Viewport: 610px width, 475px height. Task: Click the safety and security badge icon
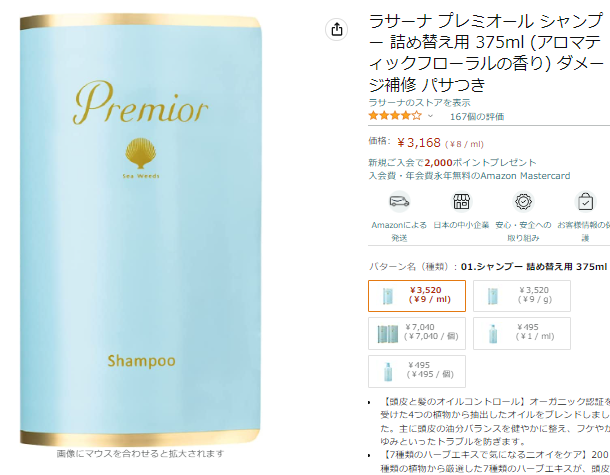[x=523, y=202]
